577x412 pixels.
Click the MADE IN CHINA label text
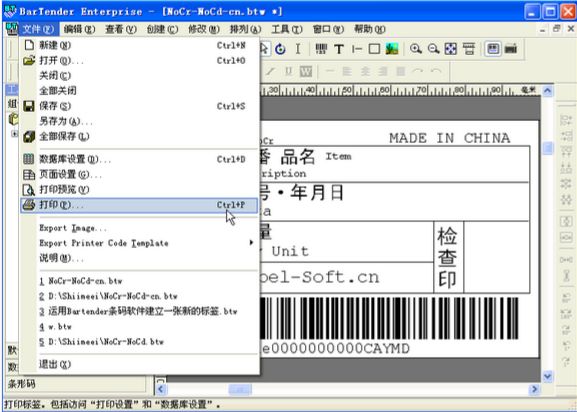[450, 138]
